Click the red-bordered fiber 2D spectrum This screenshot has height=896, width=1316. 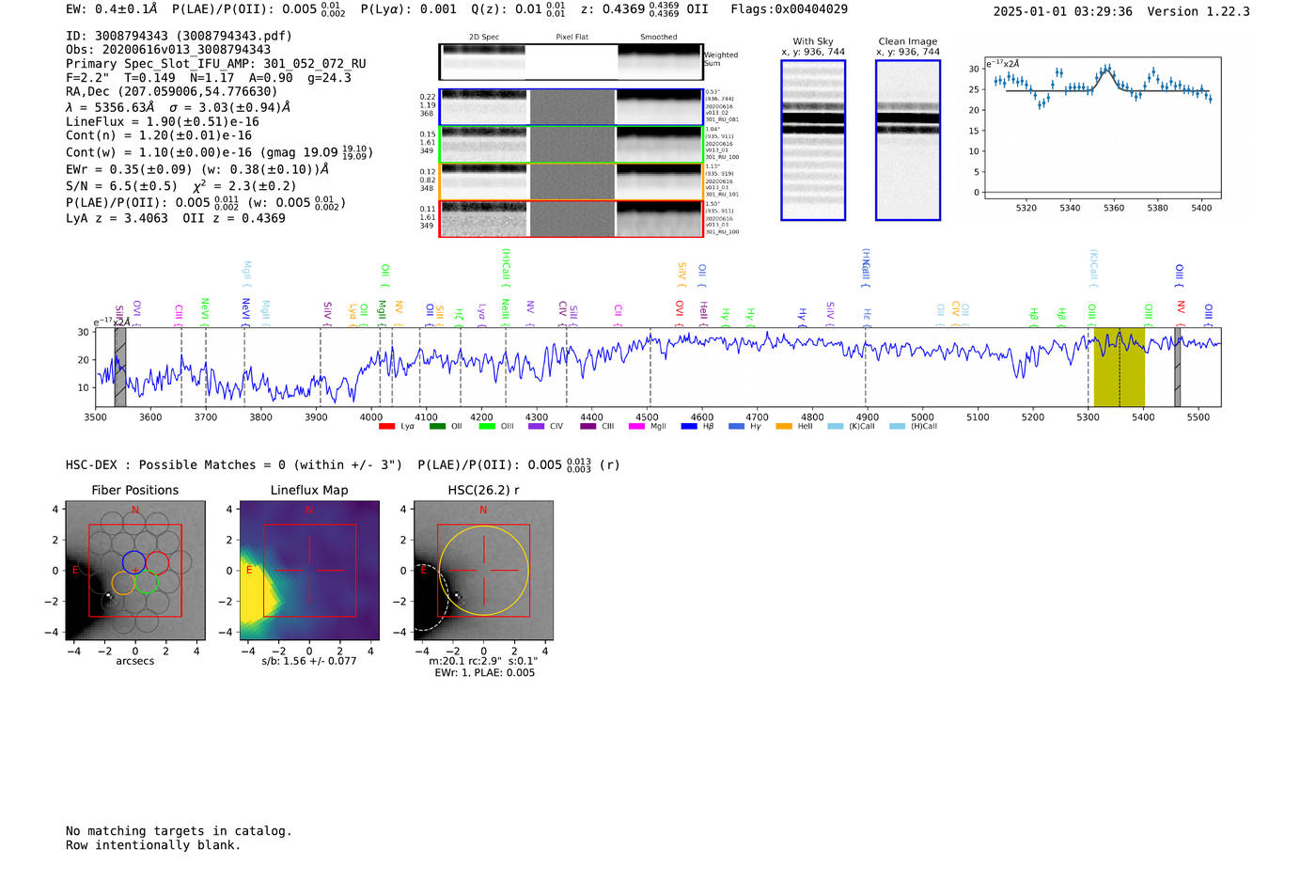tap(571, 218)
